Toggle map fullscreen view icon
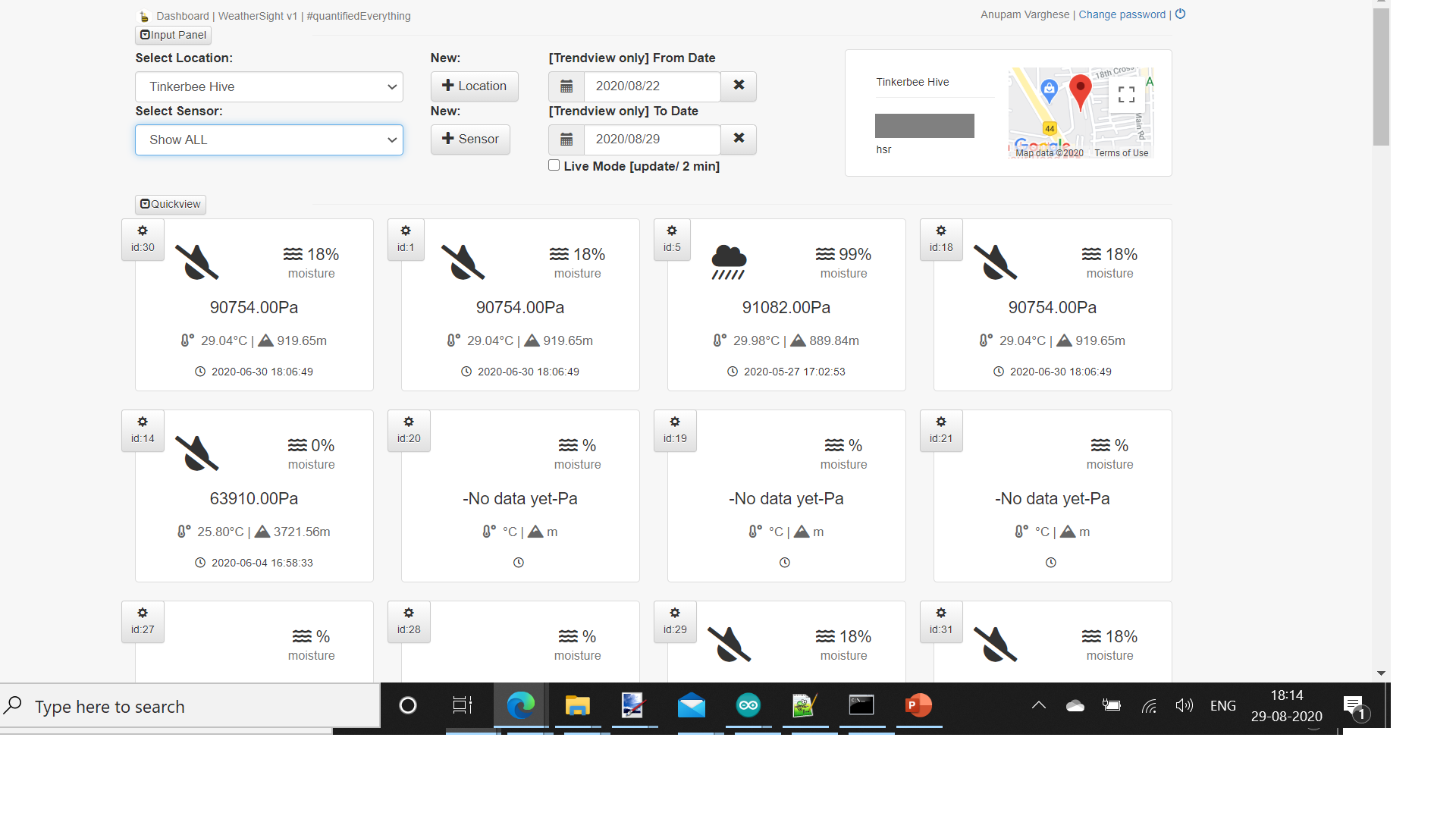 click(x=1126, y=94)
